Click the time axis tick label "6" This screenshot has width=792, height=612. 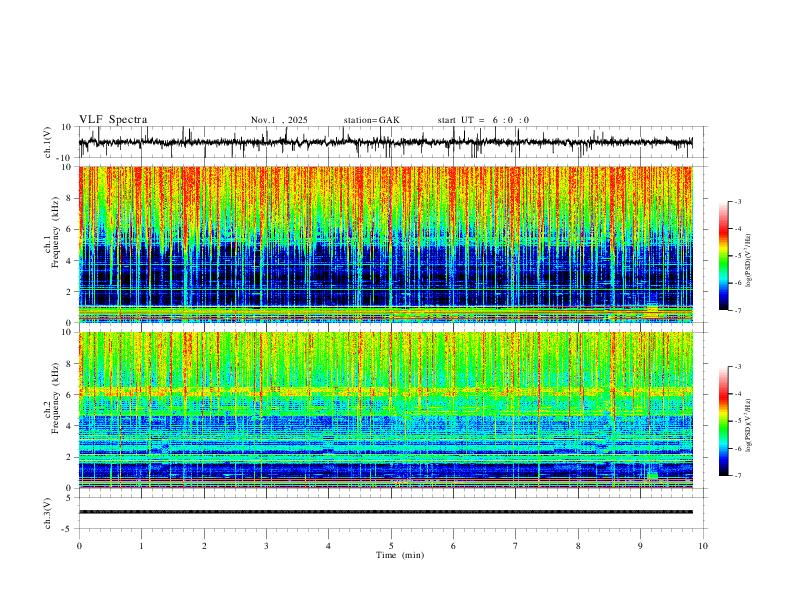point(453,546)
